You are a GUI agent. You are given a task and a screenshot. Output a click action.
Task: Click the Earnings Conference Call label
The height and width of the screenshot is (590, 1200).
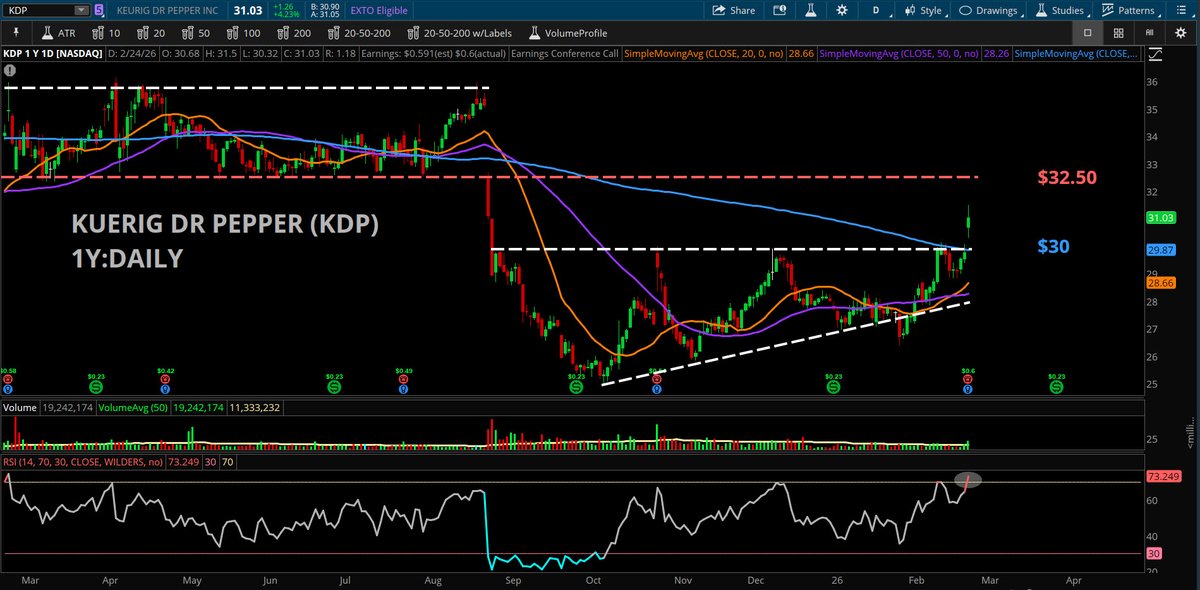[x=563, y=53]
